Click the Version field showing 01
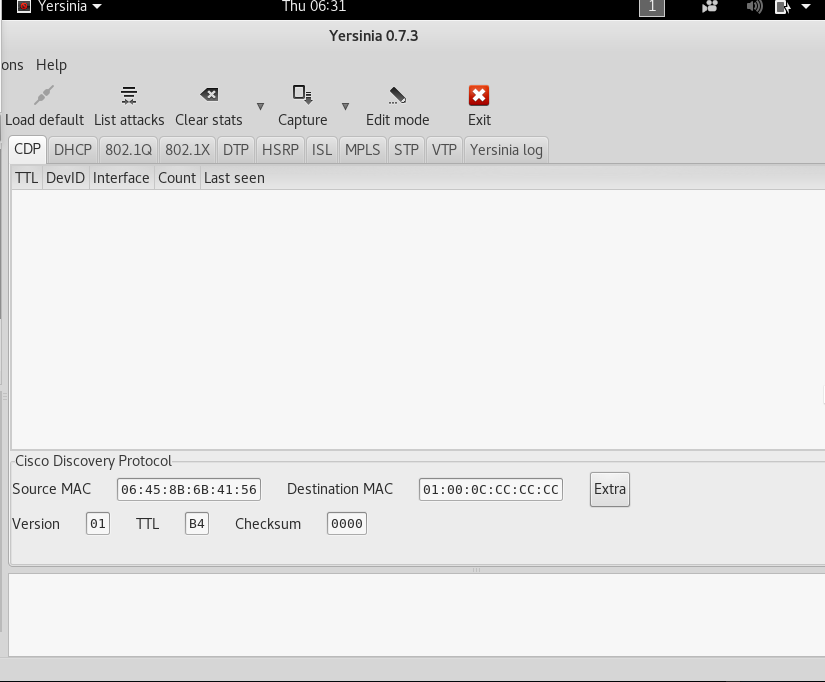Image resolution: width=825 pixels, height=682 pixels. click(98, 524)
